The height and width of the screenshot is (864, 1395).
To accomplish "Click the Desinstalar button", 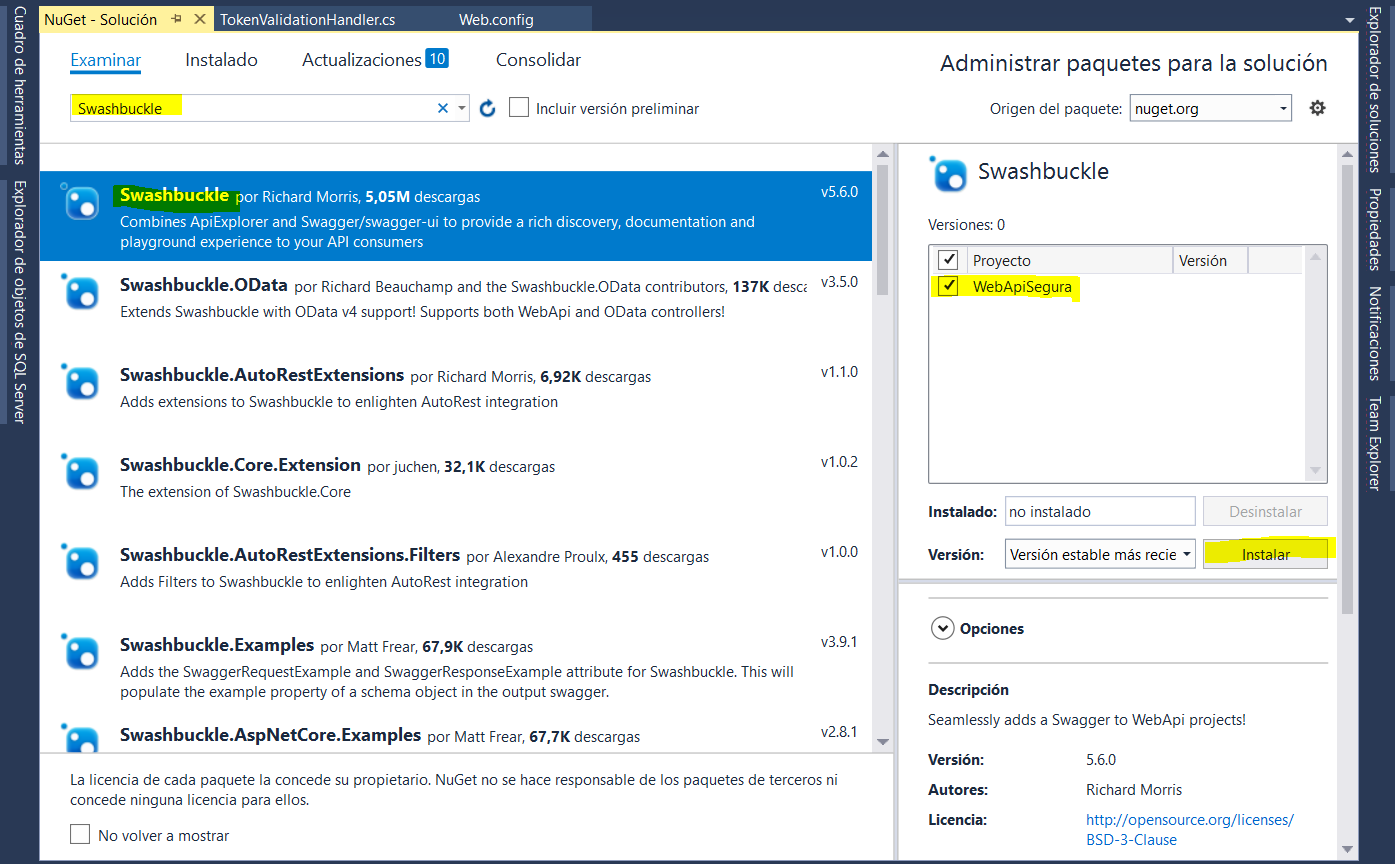I will [1265, 511].
